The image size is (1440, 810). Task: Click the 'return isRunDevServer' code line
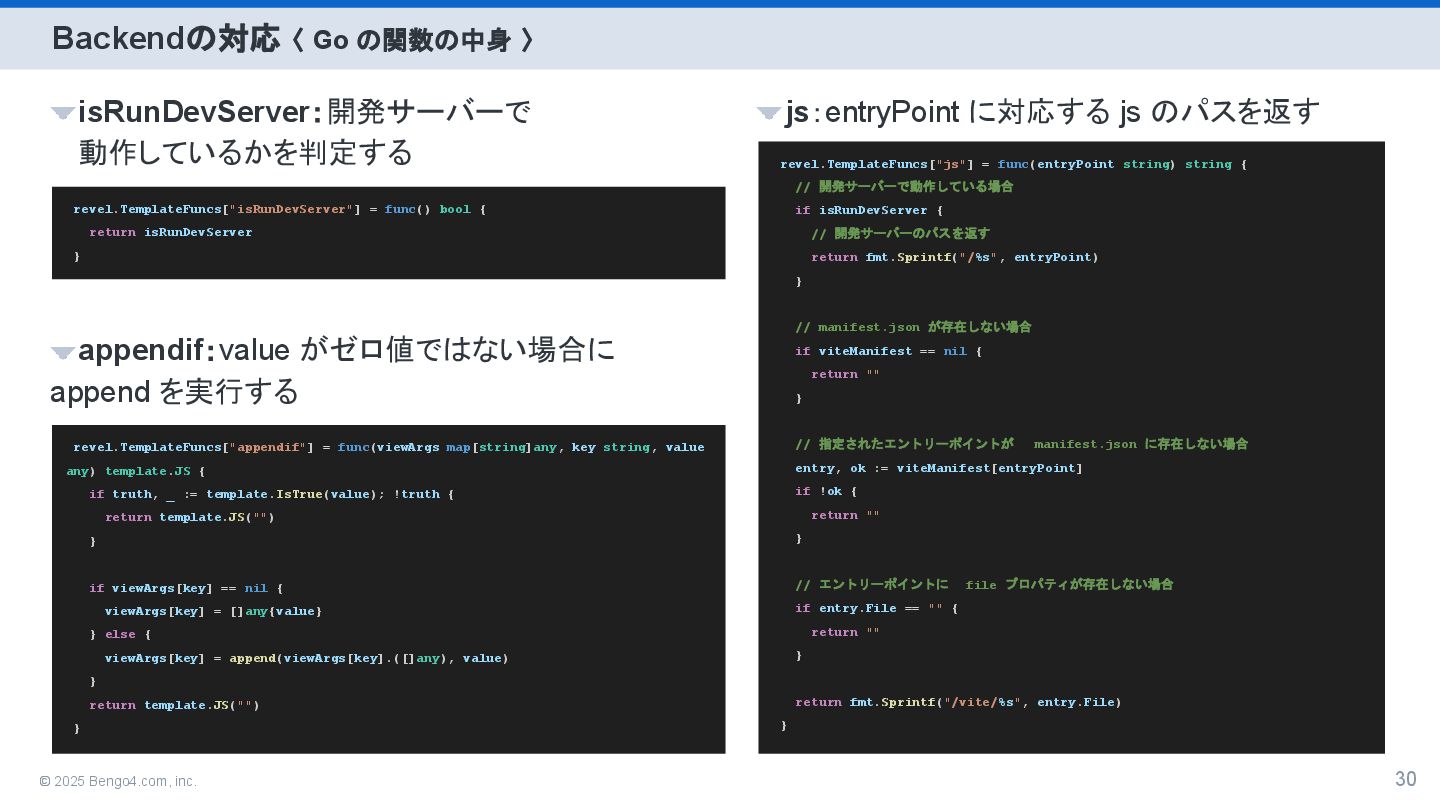tap(170, 232)
